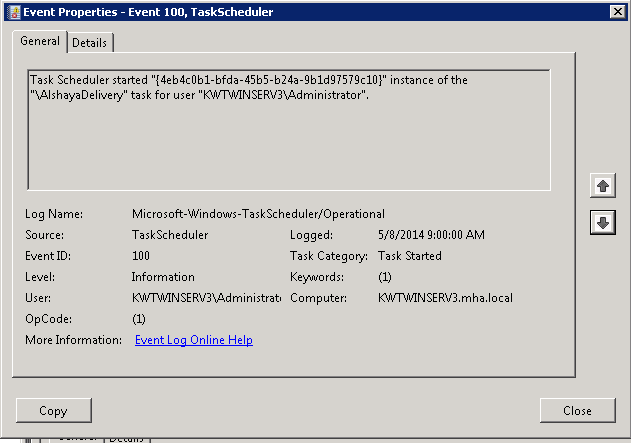The height and width of the screenshot is (443, 631).
Task: Click the Level: label
Action: [40, 277]
